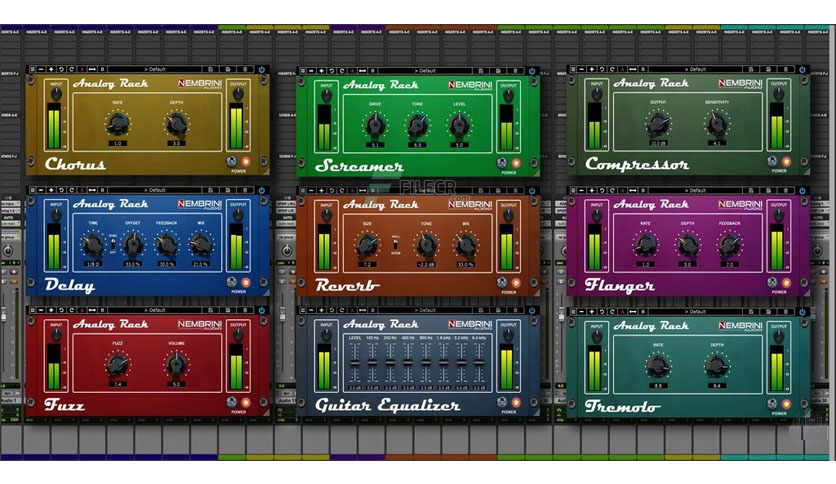Click the redo arrow in Guitar Equalizer toolbar
This screenshot has width=836, height=484.
[342, 310]
